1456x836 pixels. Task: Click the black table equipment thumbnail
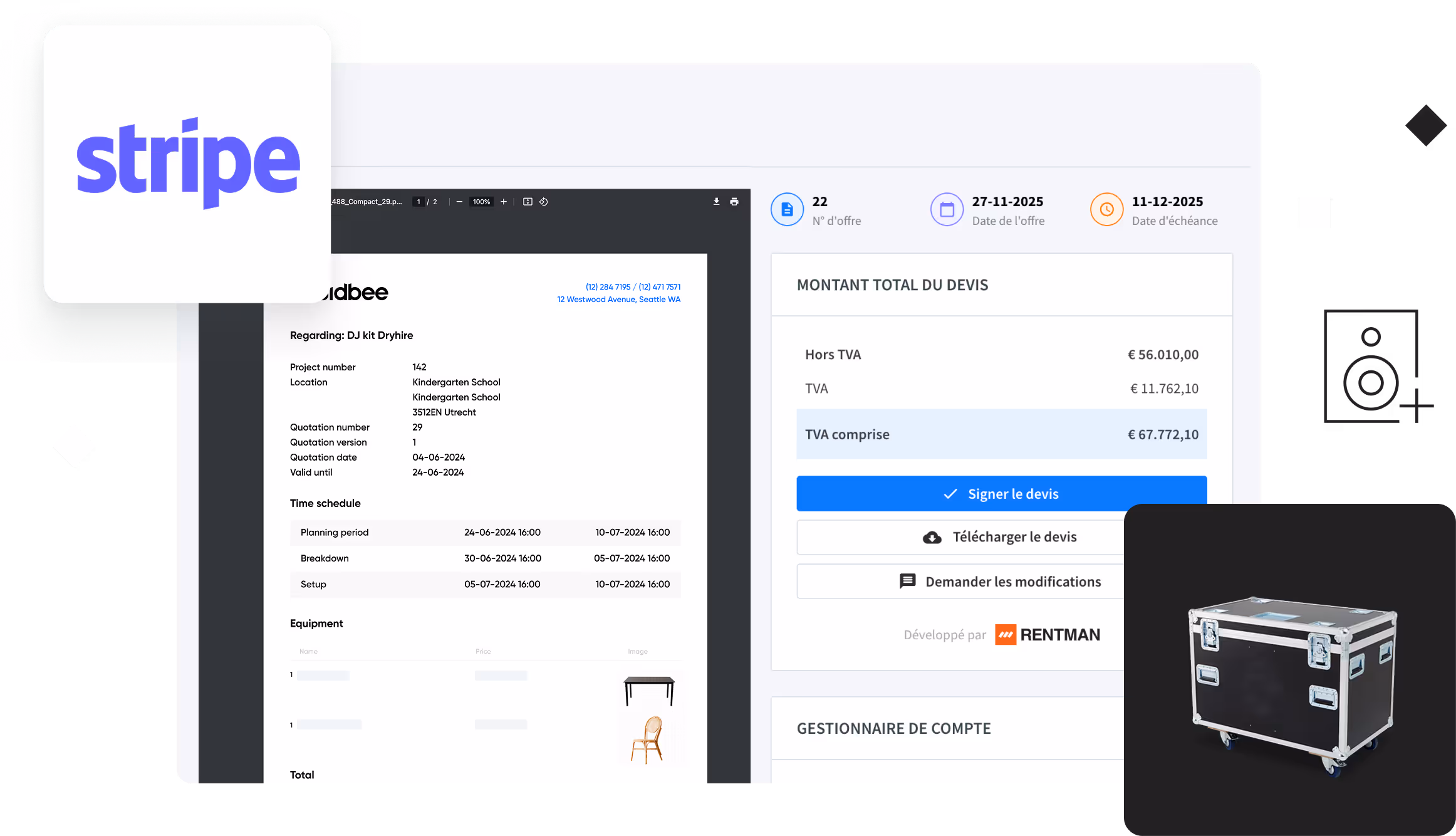point(649,690)
